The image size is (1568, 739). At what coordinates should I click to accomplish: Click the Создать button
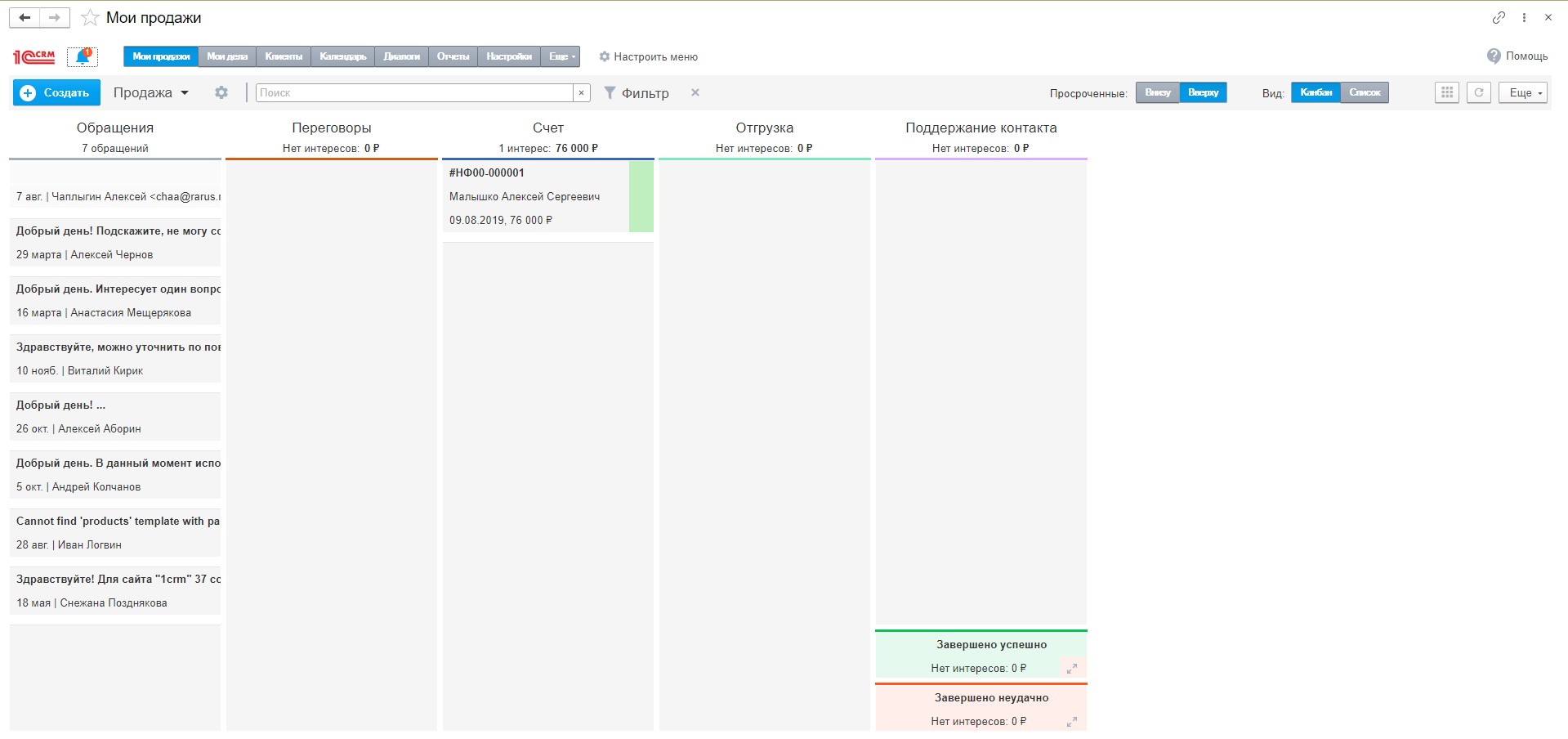pos(56,92)
